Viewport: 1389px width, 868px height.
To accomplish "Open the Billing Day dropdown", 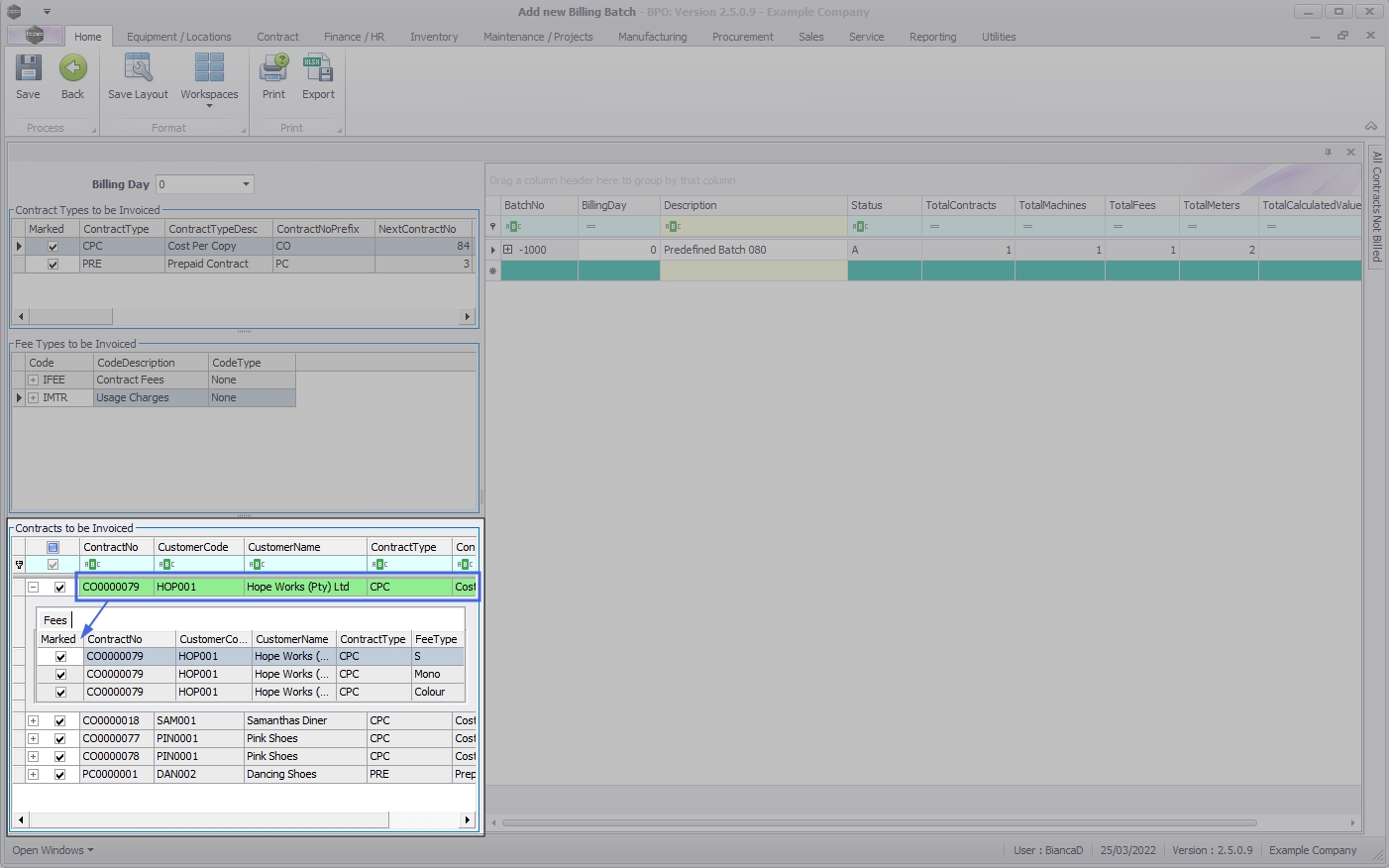I will 246,184.
